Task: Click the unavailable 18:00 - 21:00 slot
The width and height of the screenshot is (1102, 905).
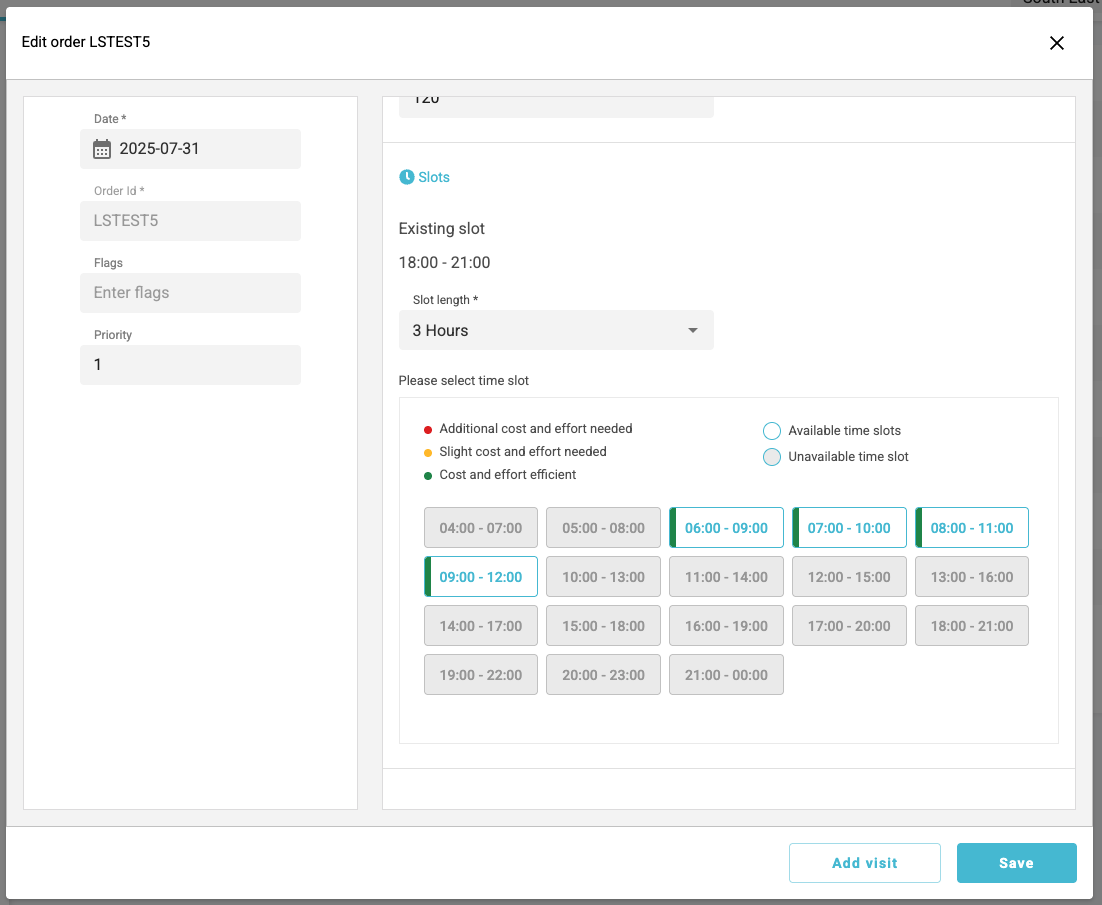Action: point(971,626)
